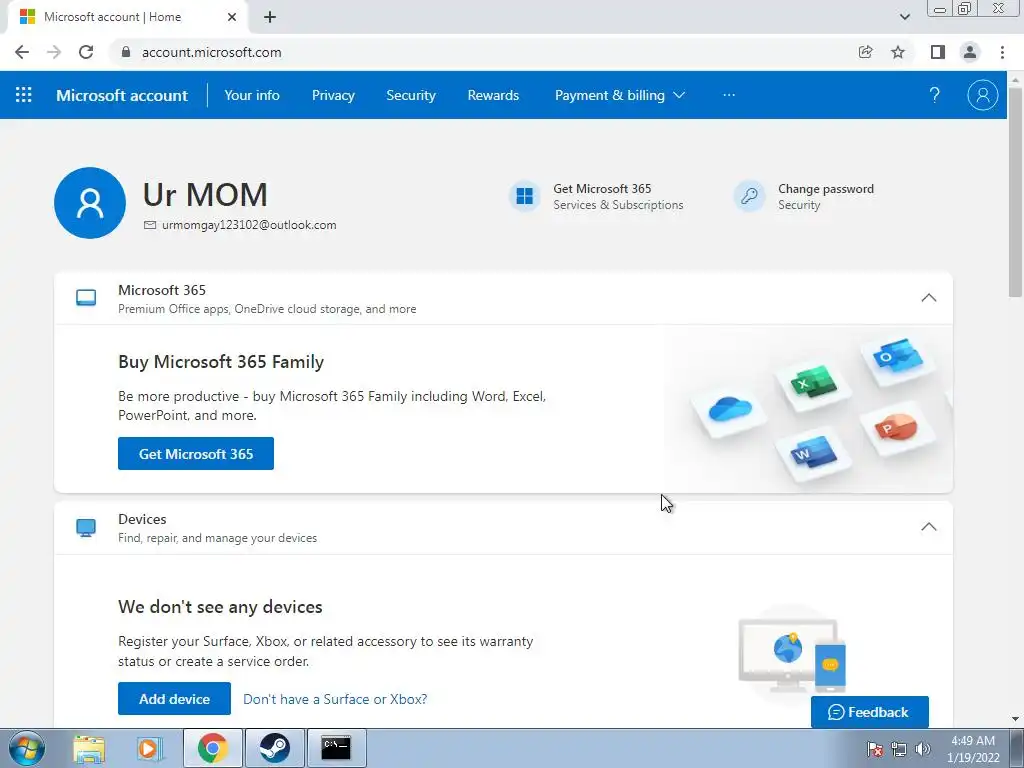Click the Ur MOM account name

(205, 195)
